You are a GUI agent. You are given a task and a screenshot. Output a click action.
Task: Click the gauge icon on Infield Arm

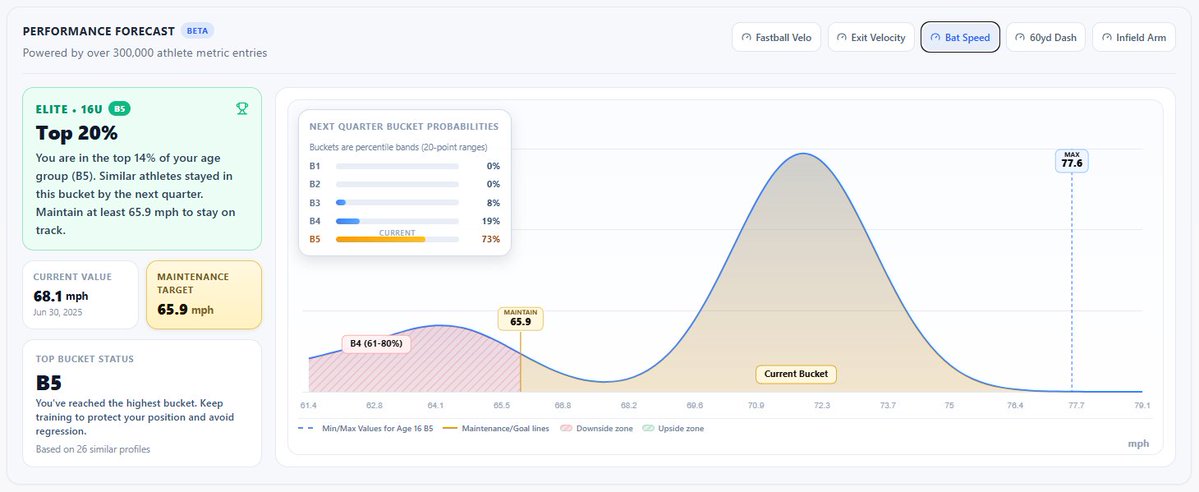tap(1106, 37)
